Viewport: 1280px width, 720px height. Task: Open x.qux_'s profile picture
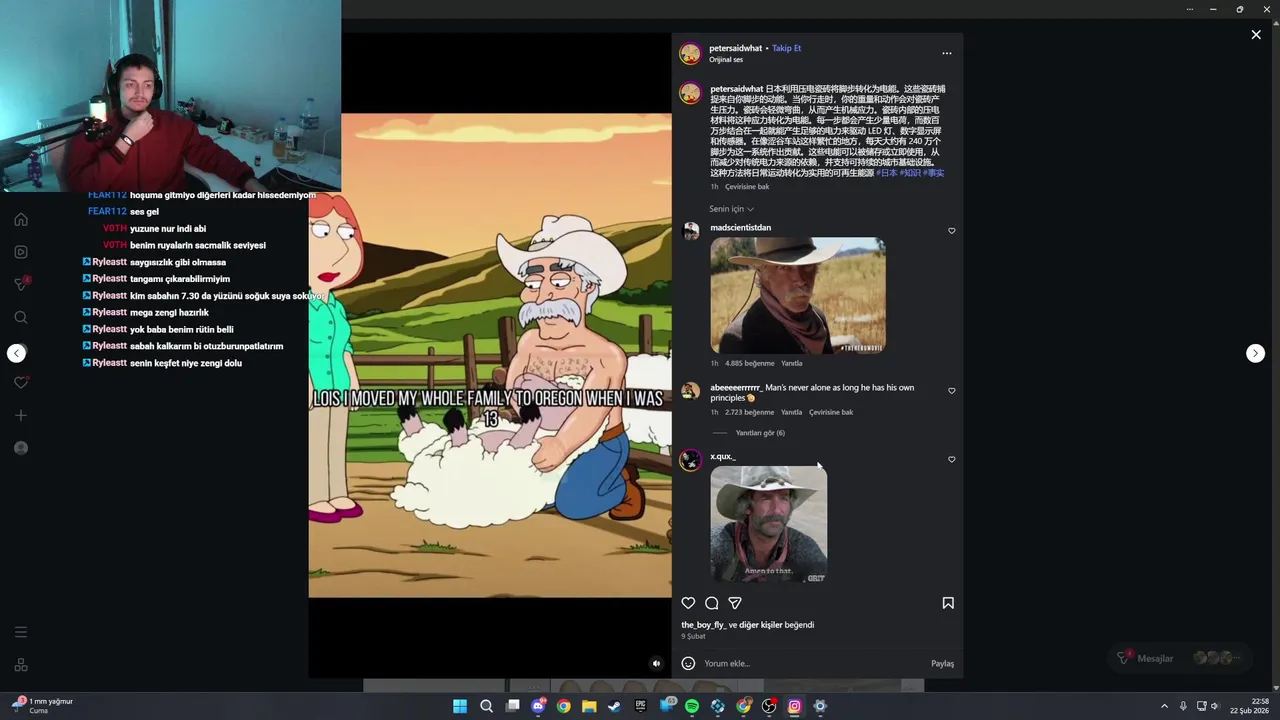point(690,460)
